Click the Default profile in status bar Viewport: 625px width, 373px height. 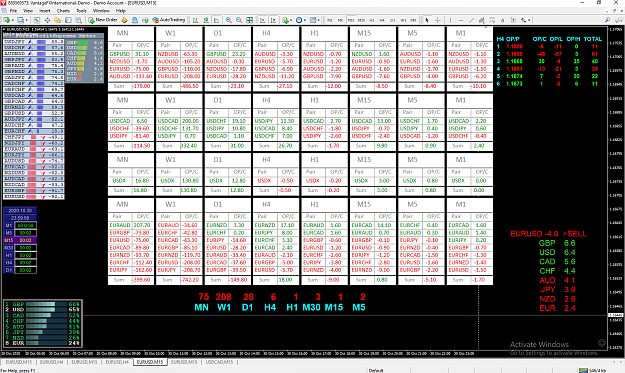[376, 370]
